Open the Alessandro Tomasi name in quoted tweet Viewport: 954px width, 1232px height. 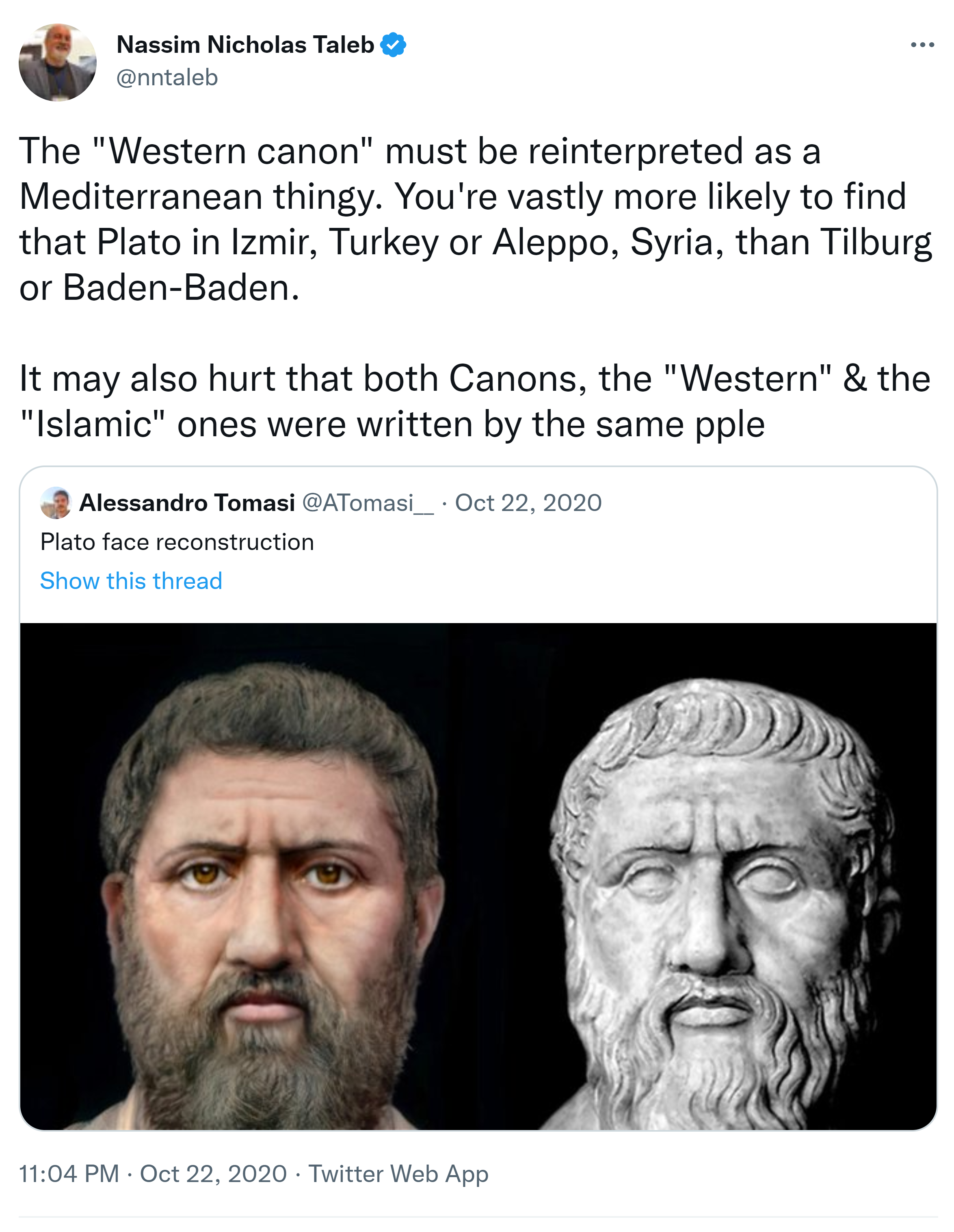(x=187, y=502)
